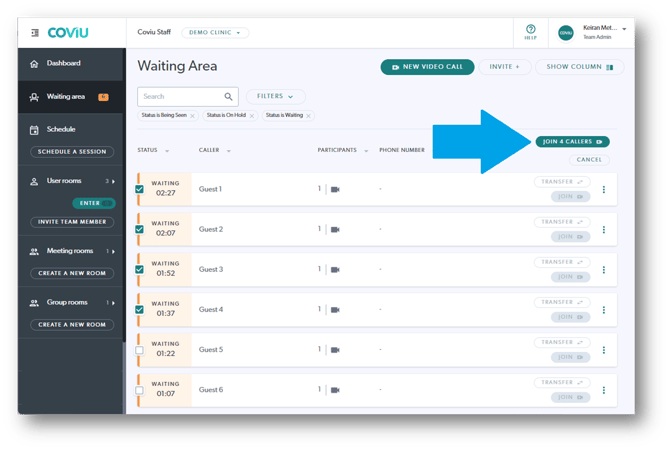The width and height of the screenshot is (670, 450).
Task: Open Schedule in the sidebar
Action: pyautogui.click(x=61, y=129)
